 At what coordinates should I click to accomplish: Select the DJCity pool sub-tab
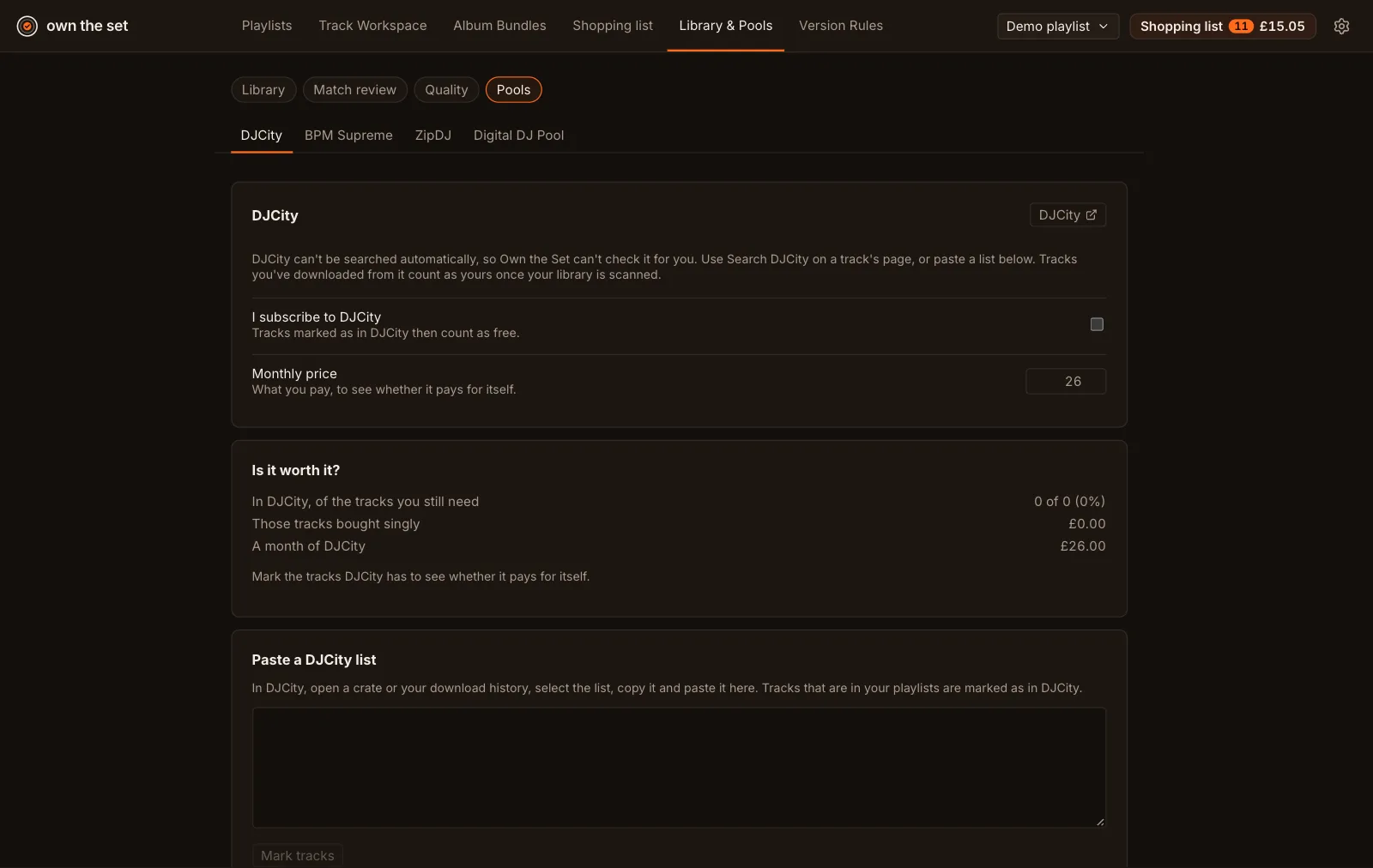click(262, 136)
